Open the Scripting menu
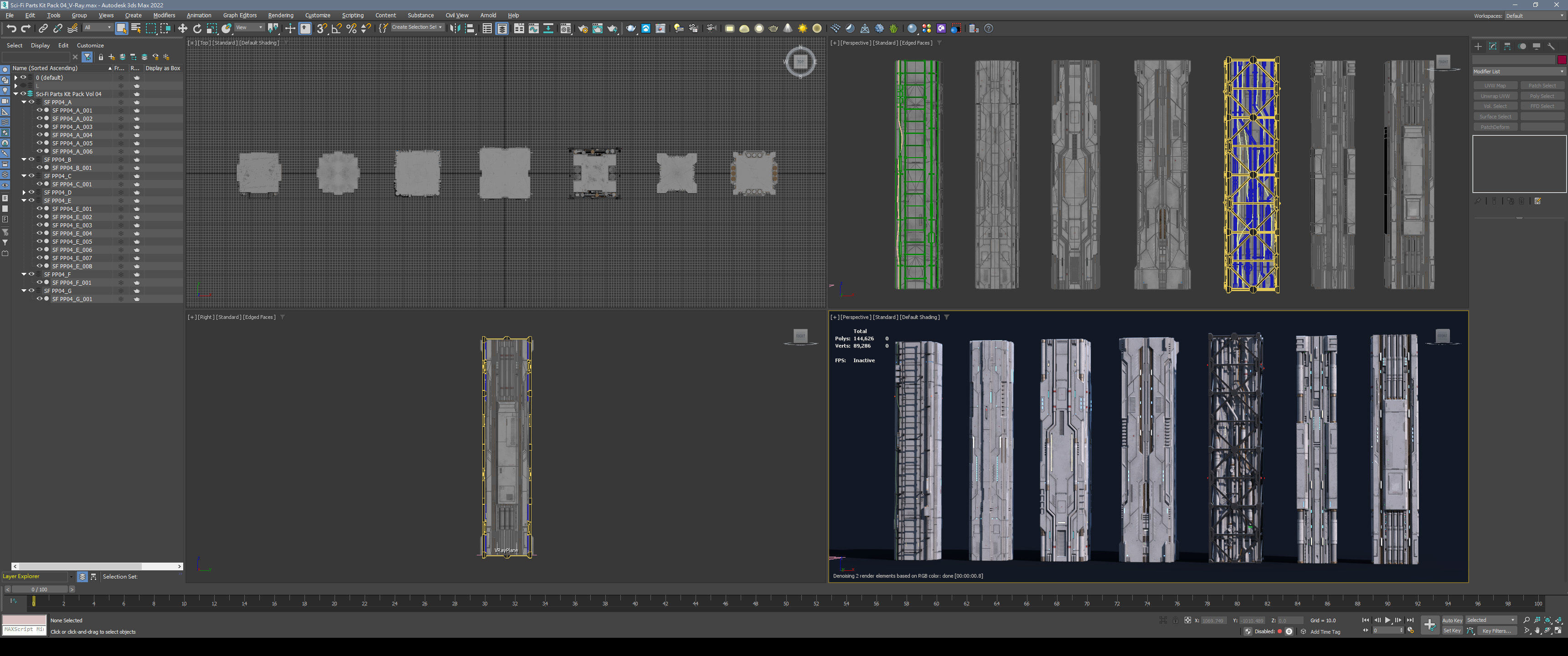This screenshot has height=656, width=1568. coord(352,15)
